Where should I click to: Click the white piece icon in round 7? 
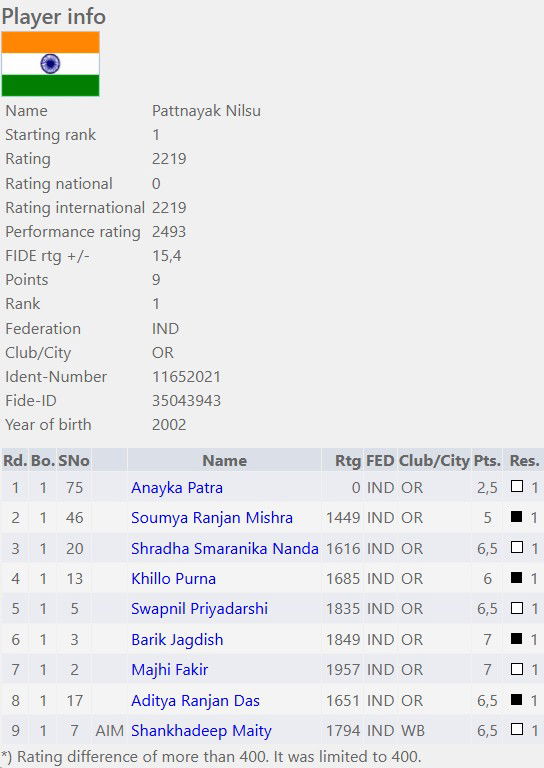tap(517, 669)
